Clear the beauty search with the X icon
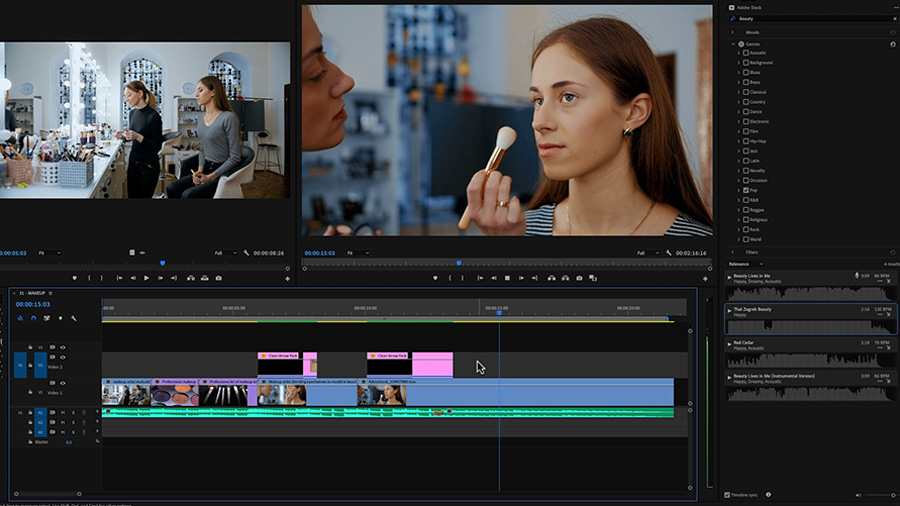900x506 pixels. [x=893, y=19]
